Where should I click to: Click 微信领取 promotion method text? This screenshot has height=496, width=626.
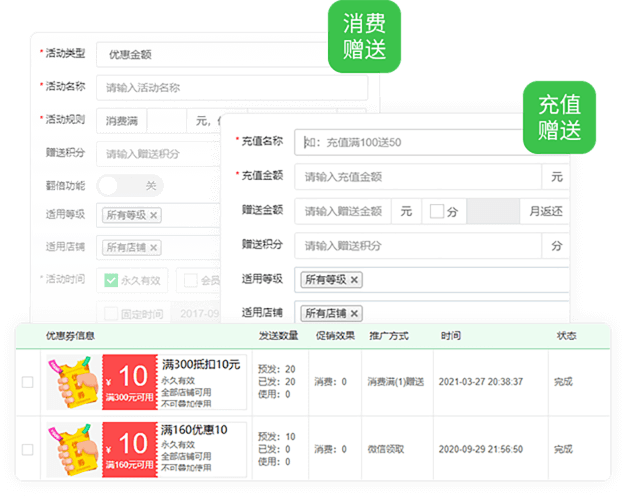[386, 450]
